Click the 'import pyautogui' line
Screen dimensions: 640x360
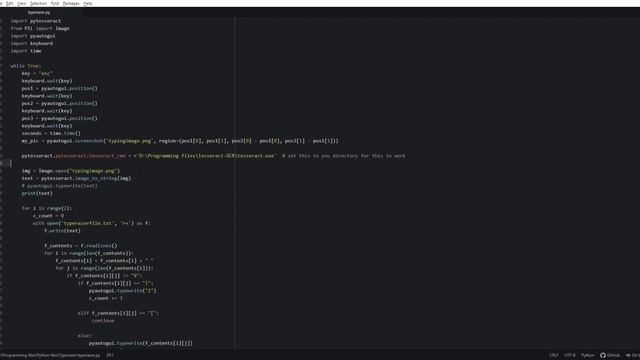(x=33, y=36)
